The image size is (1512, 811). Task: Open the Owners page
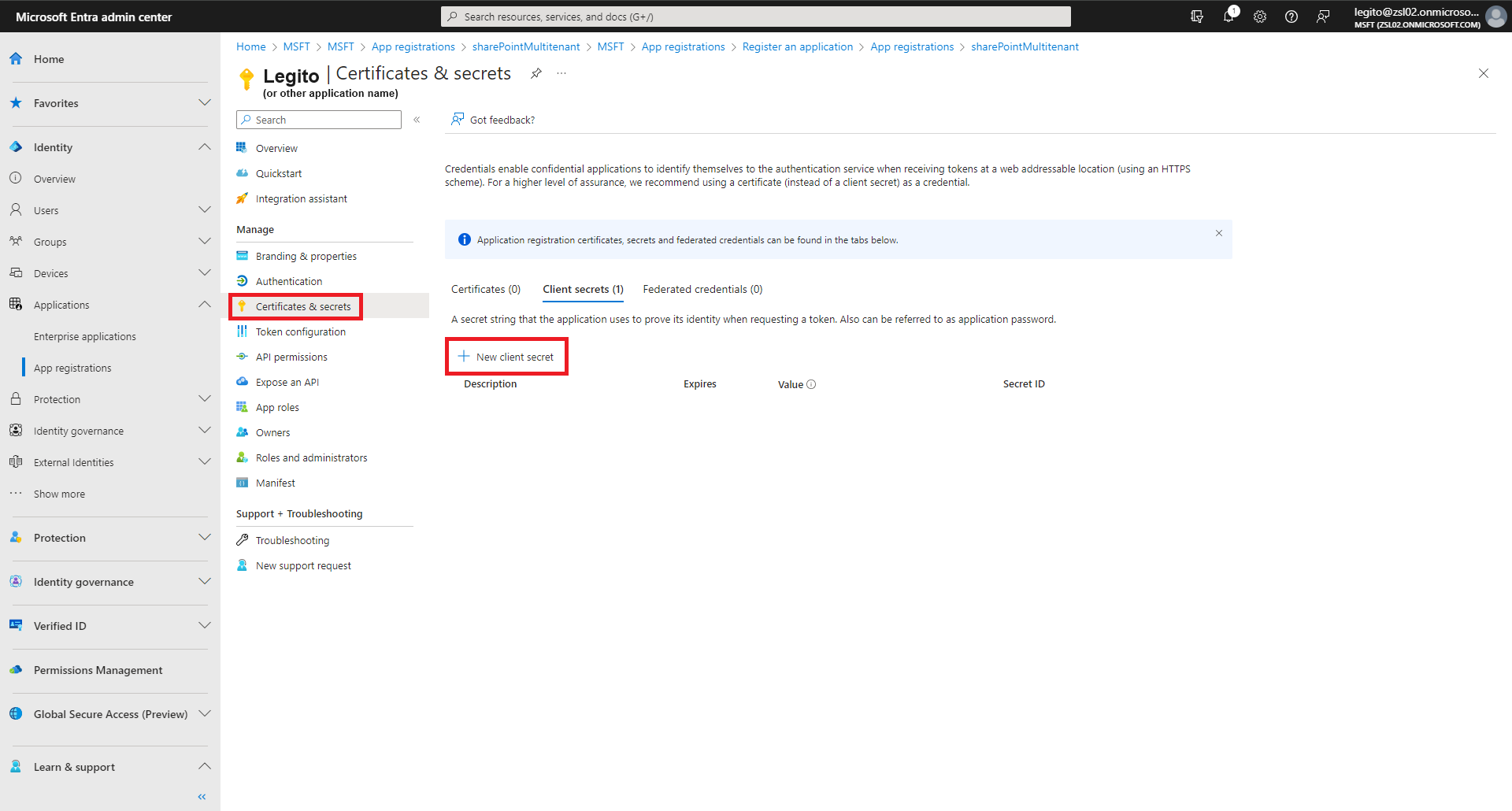272,432
